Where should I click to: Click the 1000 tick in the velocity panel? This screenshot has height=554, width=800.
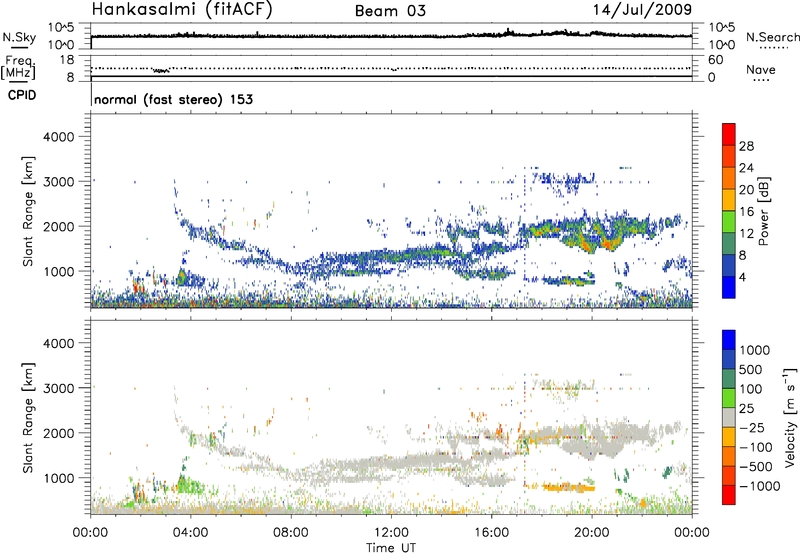[x=58, y=478]
